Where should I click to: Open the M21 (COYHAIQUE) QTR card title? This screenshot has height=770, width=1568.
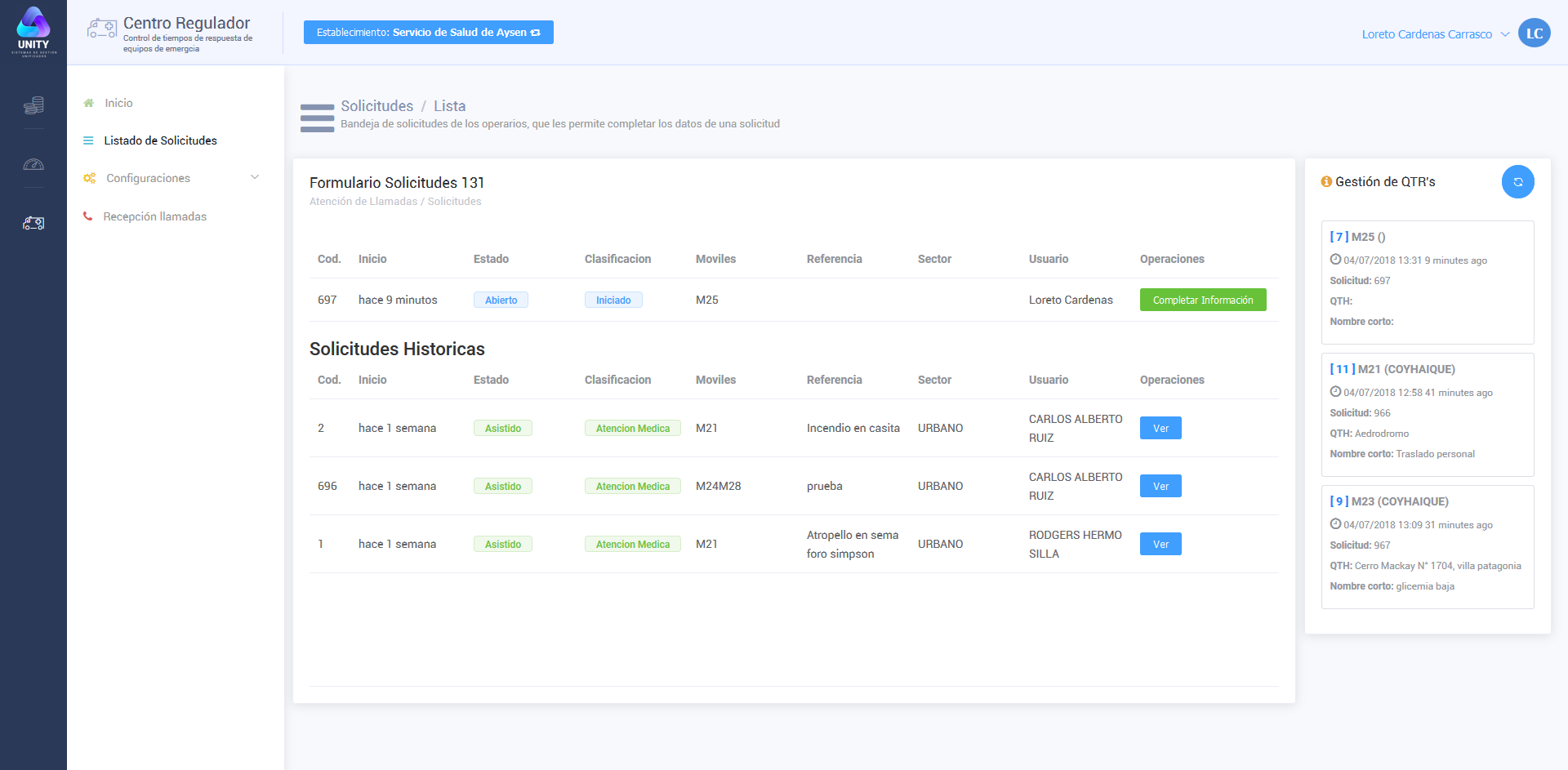click(1404, 369)
